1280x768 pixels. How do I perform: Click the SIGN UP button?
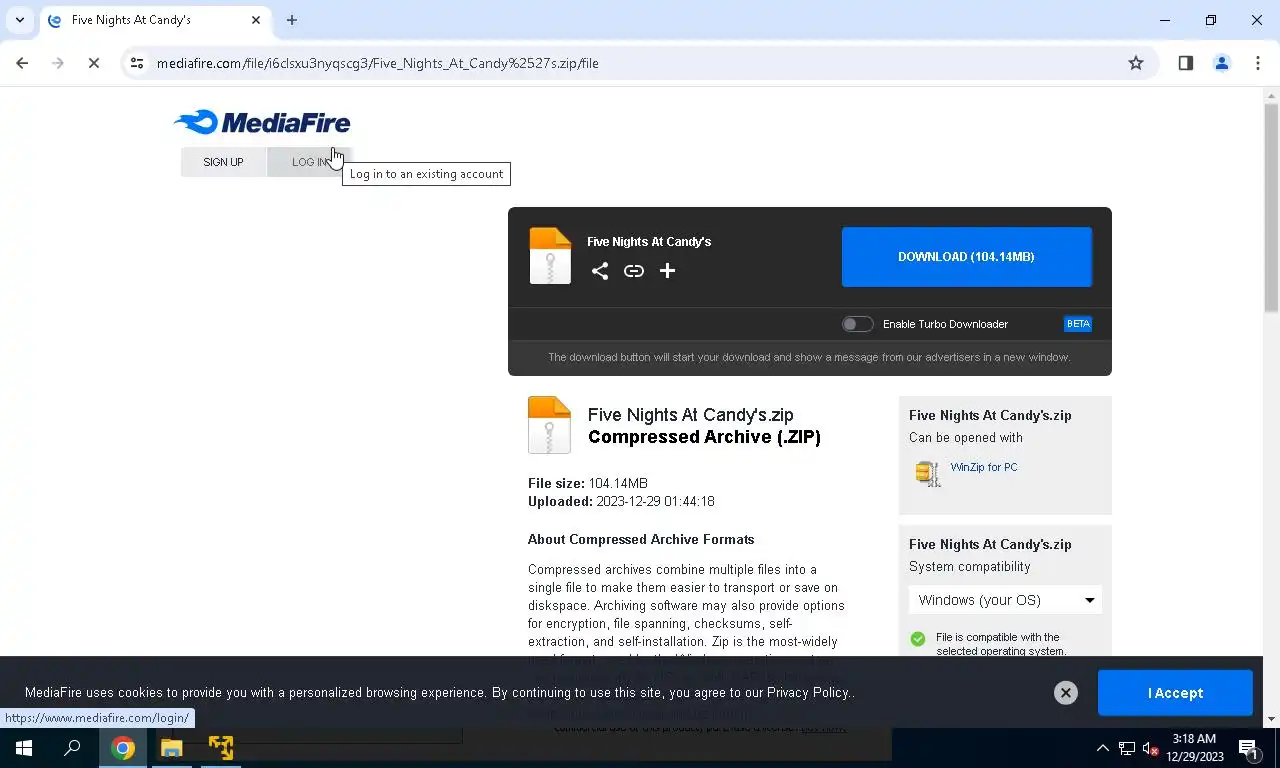coord(223,162)
